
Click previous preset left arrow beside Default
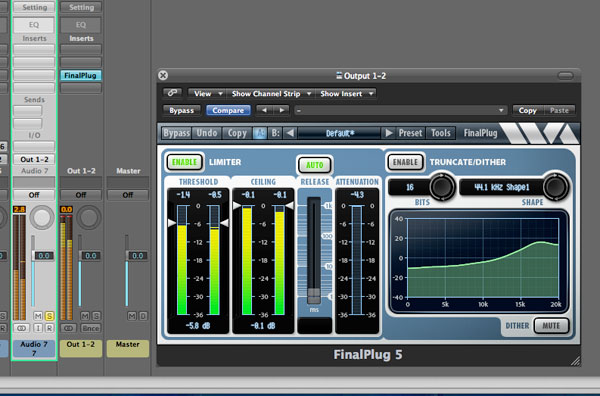pyautogui.click(x=290, y=133)
